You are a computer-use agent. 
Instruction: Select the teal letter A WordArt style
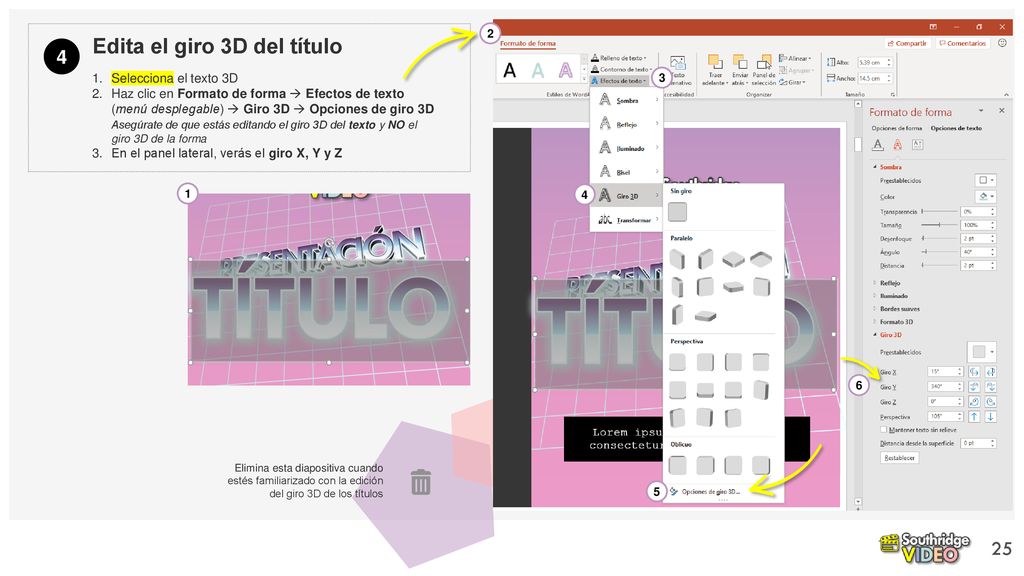tap(537, 70)
